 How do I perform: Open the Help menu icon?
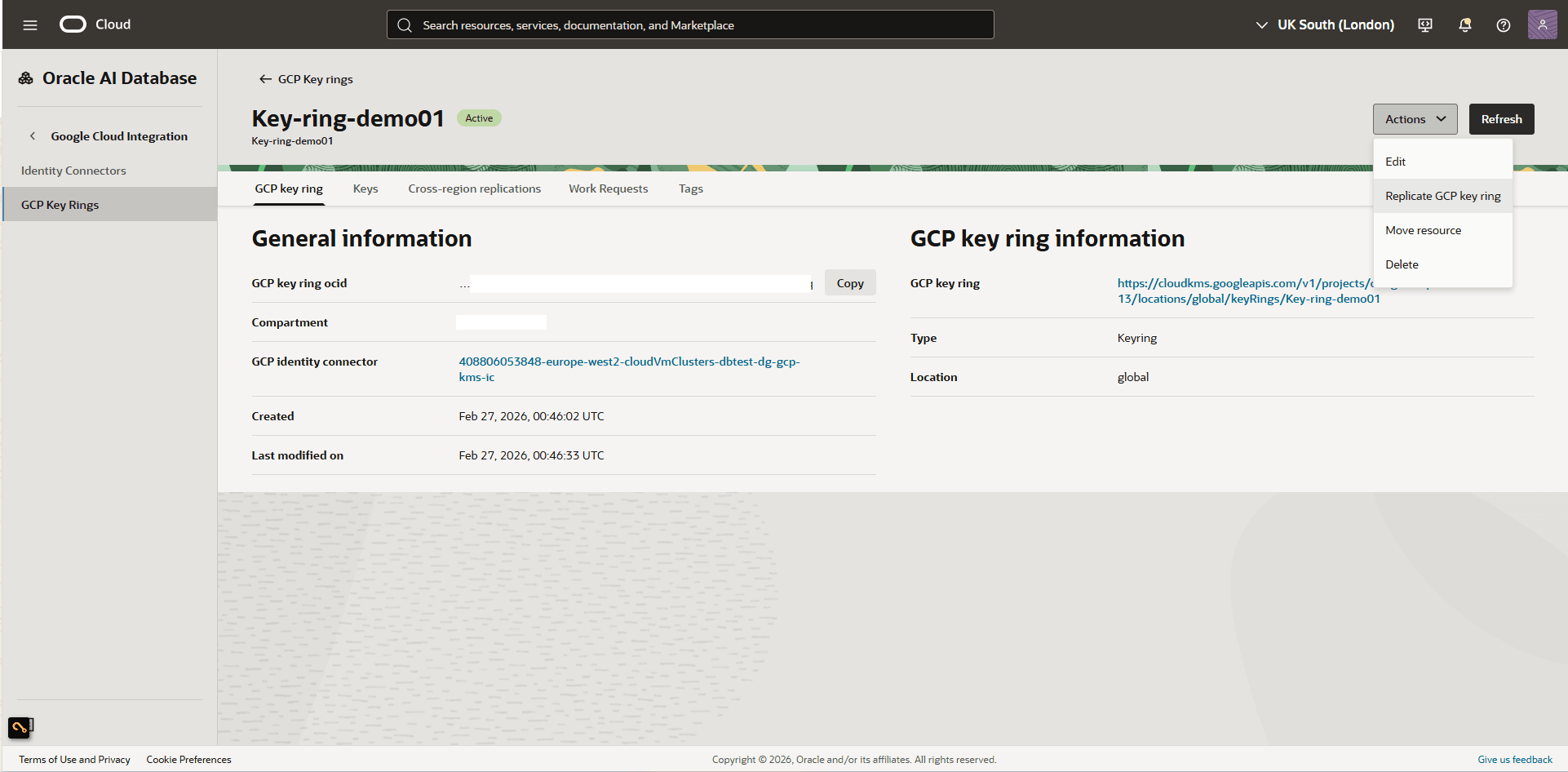point(1504,24)
